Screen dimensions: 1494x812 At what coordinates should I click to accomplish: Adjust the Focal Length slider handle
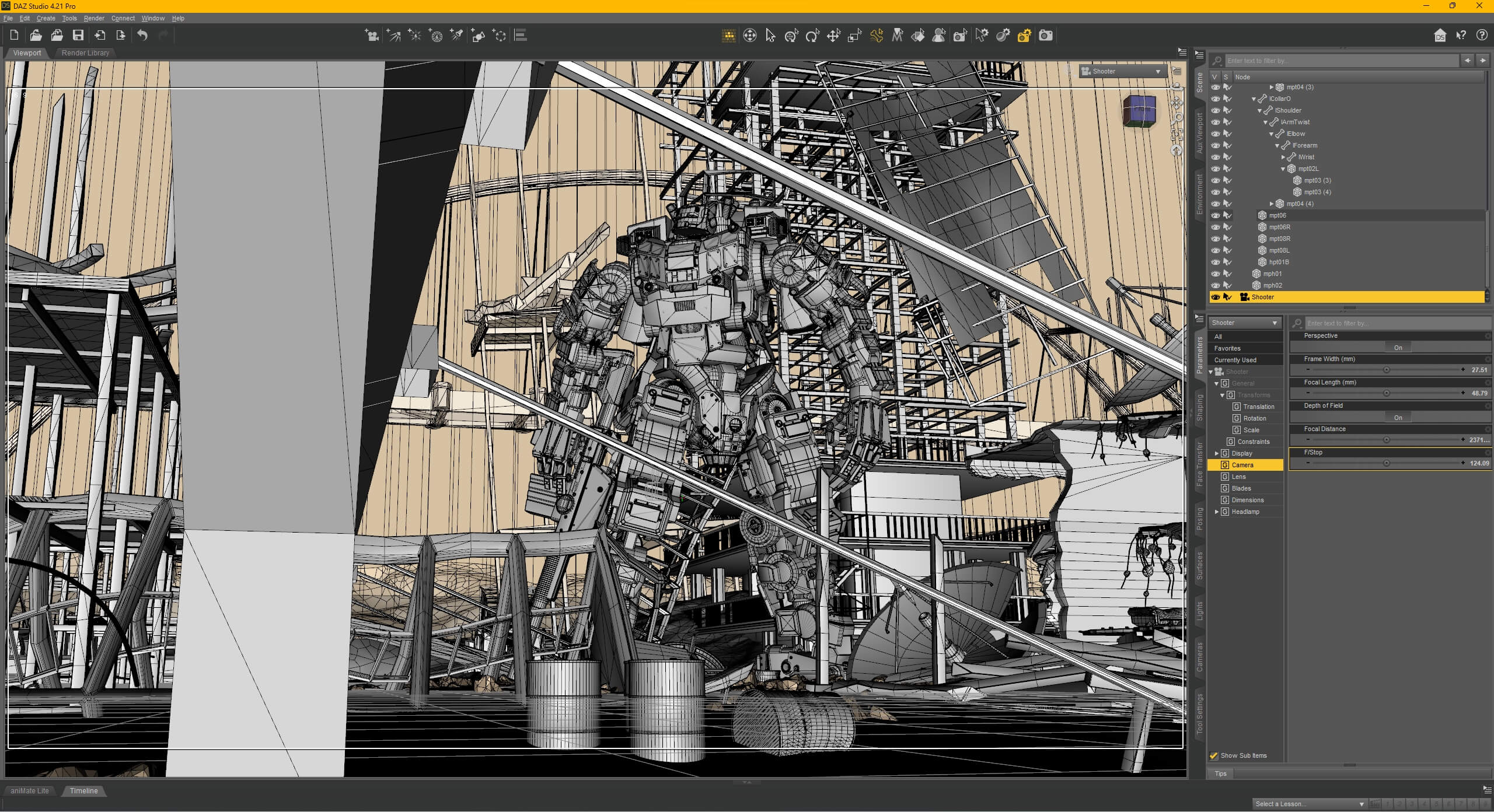coord(1386,393)
